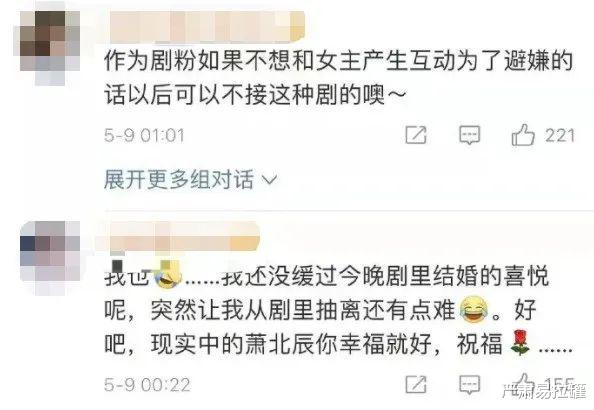Click the chevron beside 展开更多组对话
The height and width of the screenshot is (410, 594).
[x=270, y=180]
